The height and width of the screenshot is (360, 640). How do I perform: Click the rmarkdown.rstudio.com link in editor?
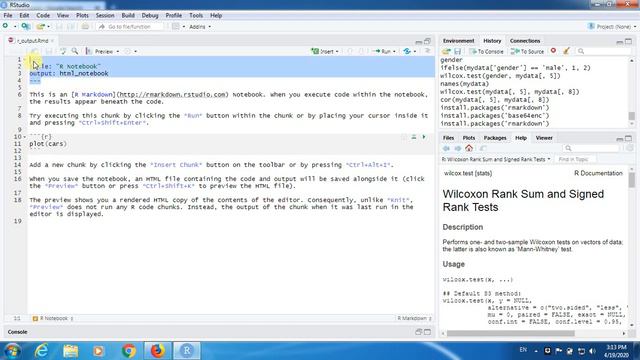coord(173,94)
